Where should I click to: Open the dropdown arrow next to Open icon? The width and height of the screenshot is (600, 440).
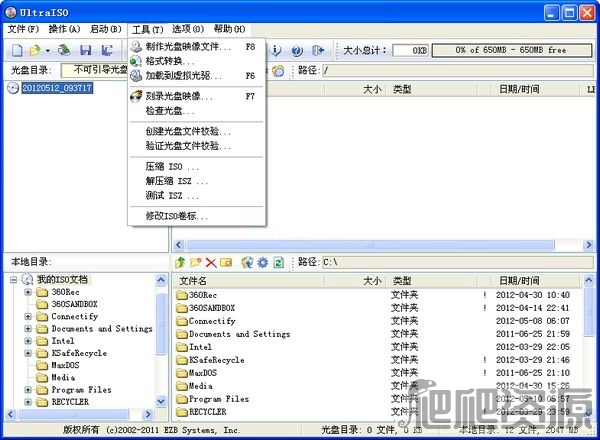coord(47,51)
